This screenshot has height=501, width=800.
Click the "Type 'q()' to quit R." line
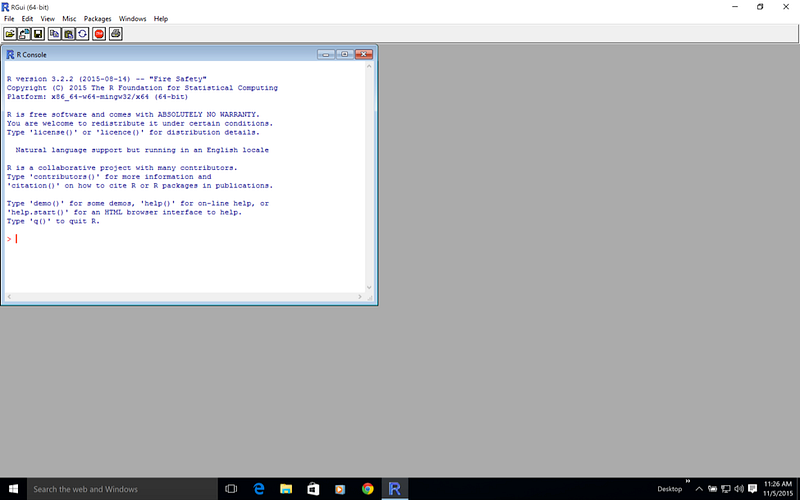pyautogui.click(x=53, y=221)
